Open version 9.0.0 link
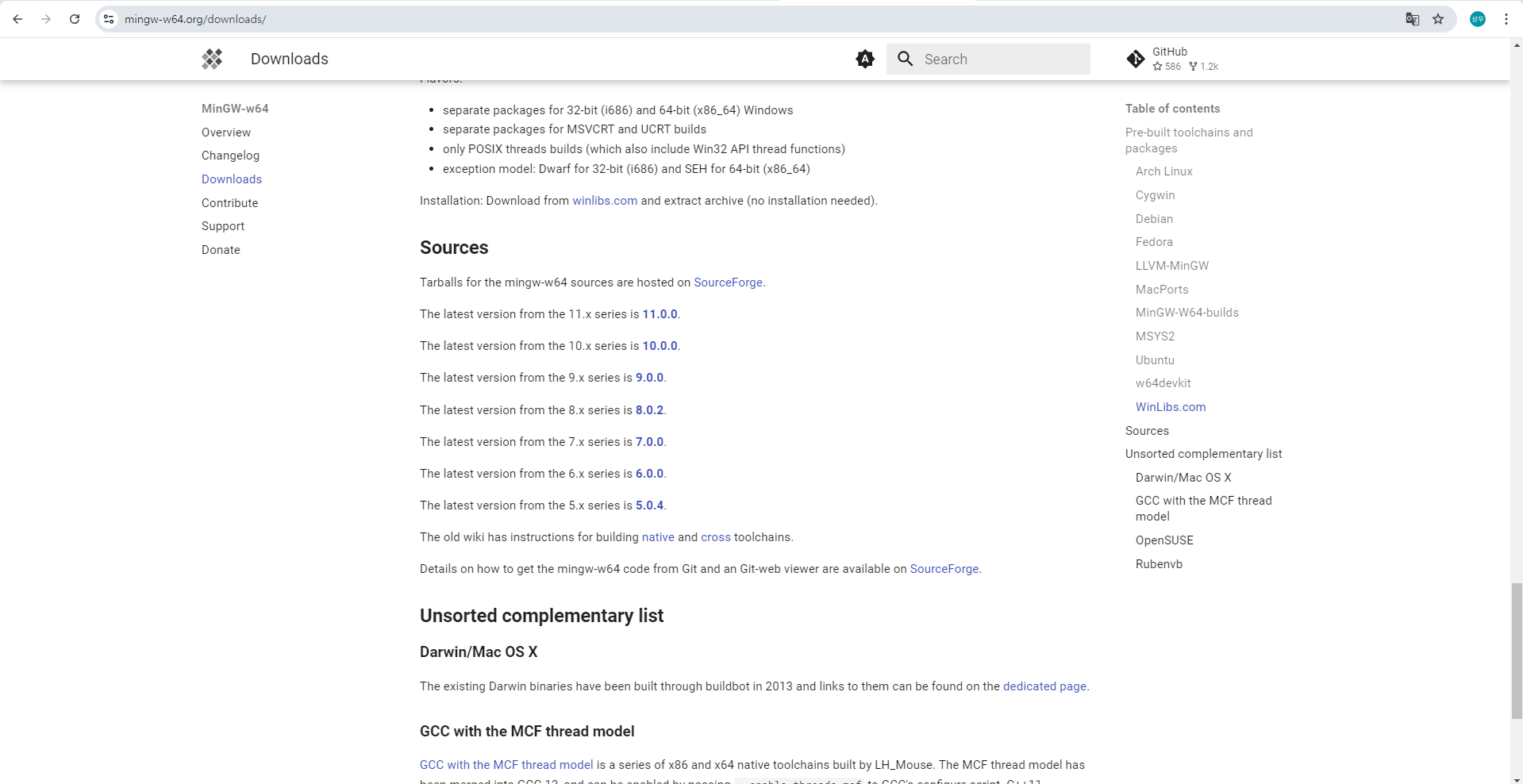 [x=649, y=378]
